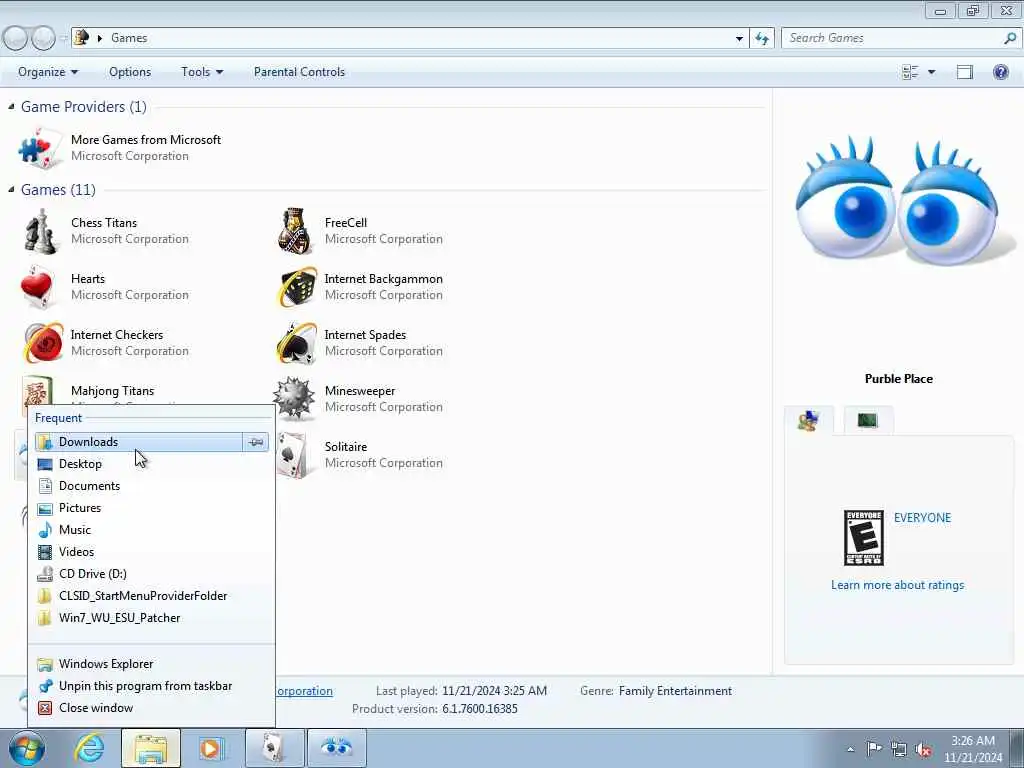Select the Internet Checkers icon
Viewport: 1024px width, 768px height.
pos(43,342)
